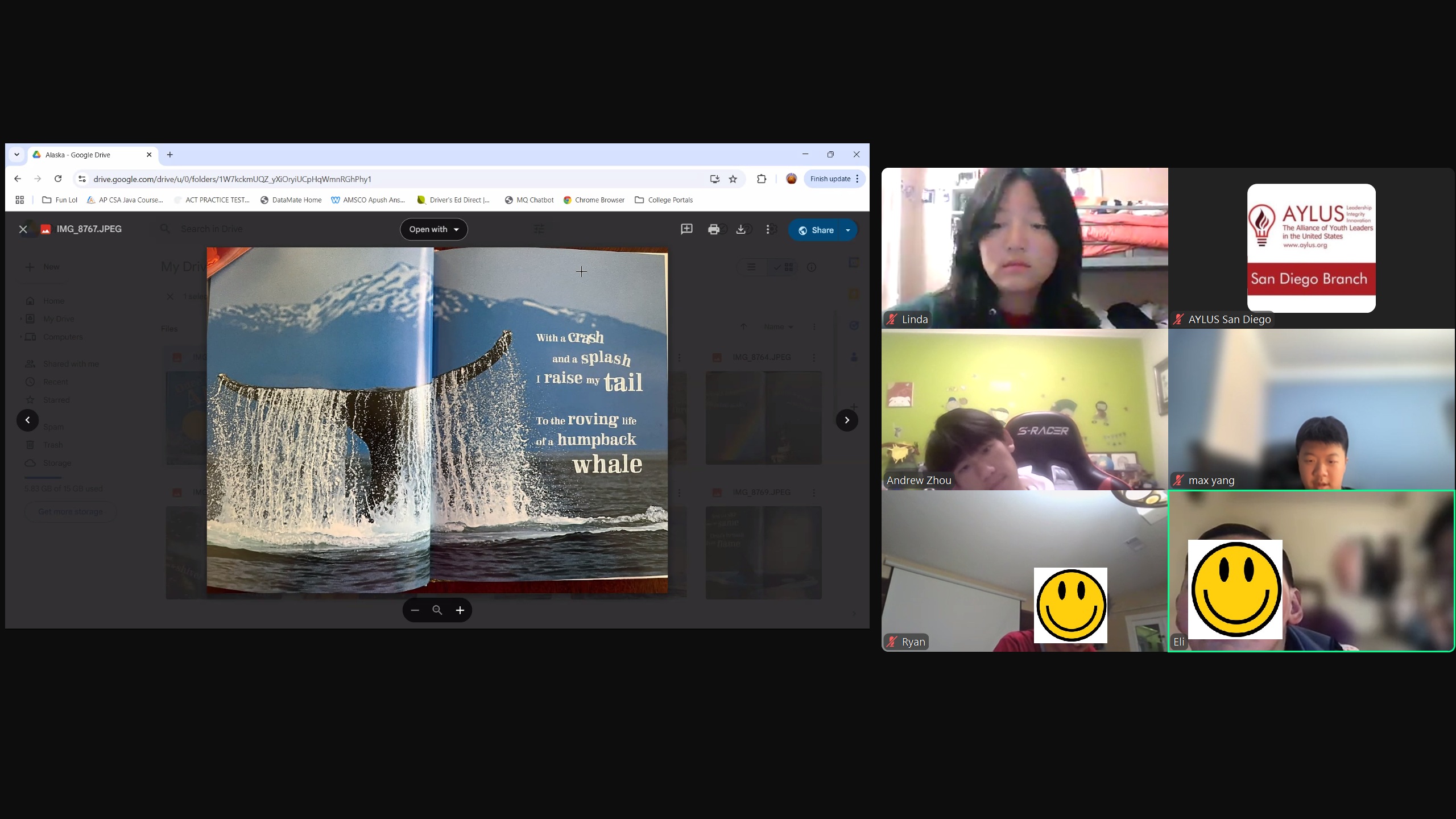1456x819 pixels.
Task: Go back in Chrome browser
Action: (x=18, y=179)
